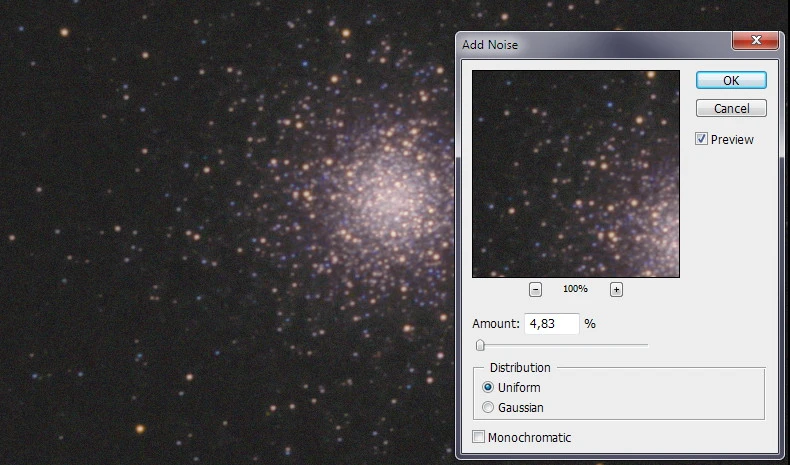Click the Preview label text
790x465 pixels.
(732, 139)
